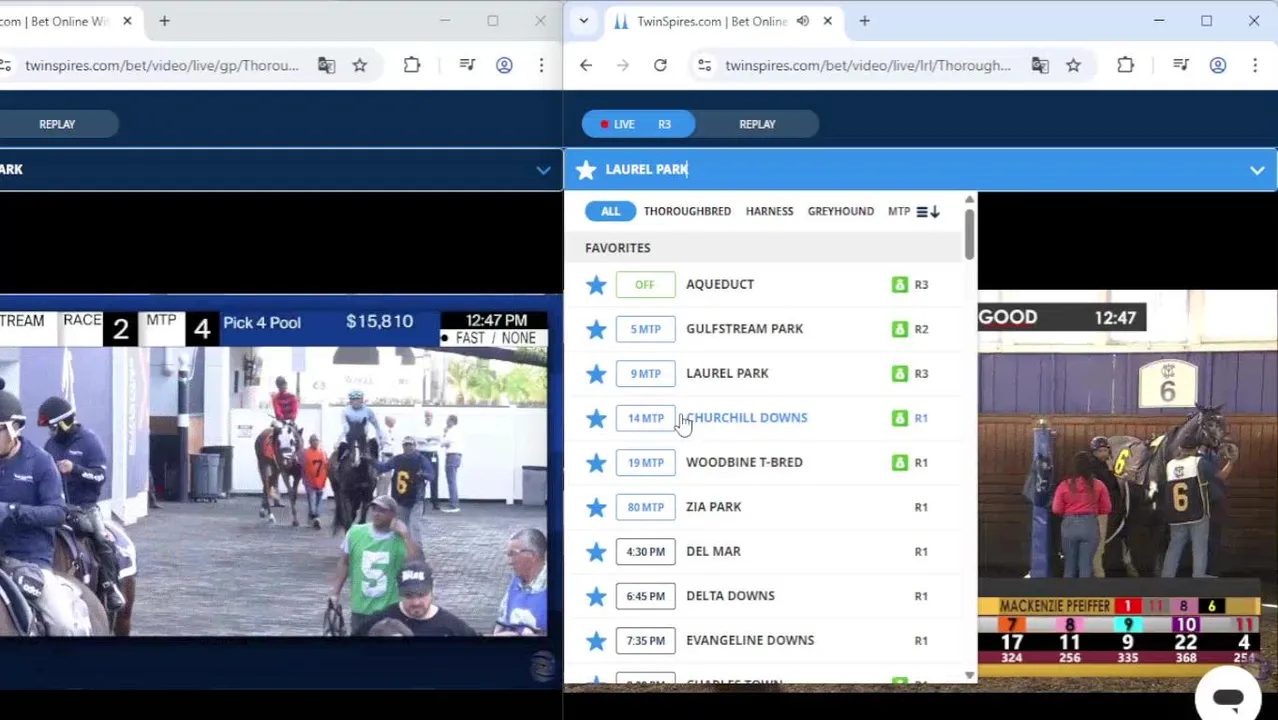Open site info icon in left window address bar
Image resolution: width=1278 pixels, height=720 pixels.
5,66
